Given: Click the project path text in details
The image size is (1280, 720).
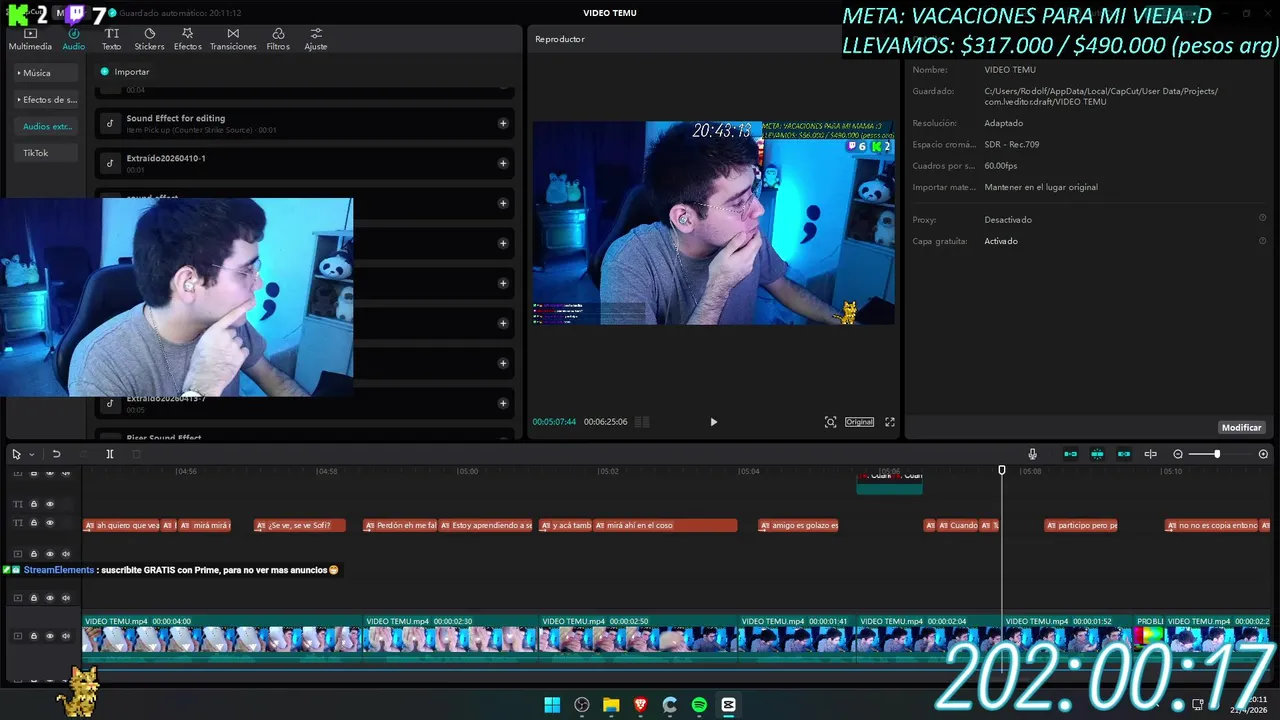Looking at the screenshot, I should (1101, 96).
